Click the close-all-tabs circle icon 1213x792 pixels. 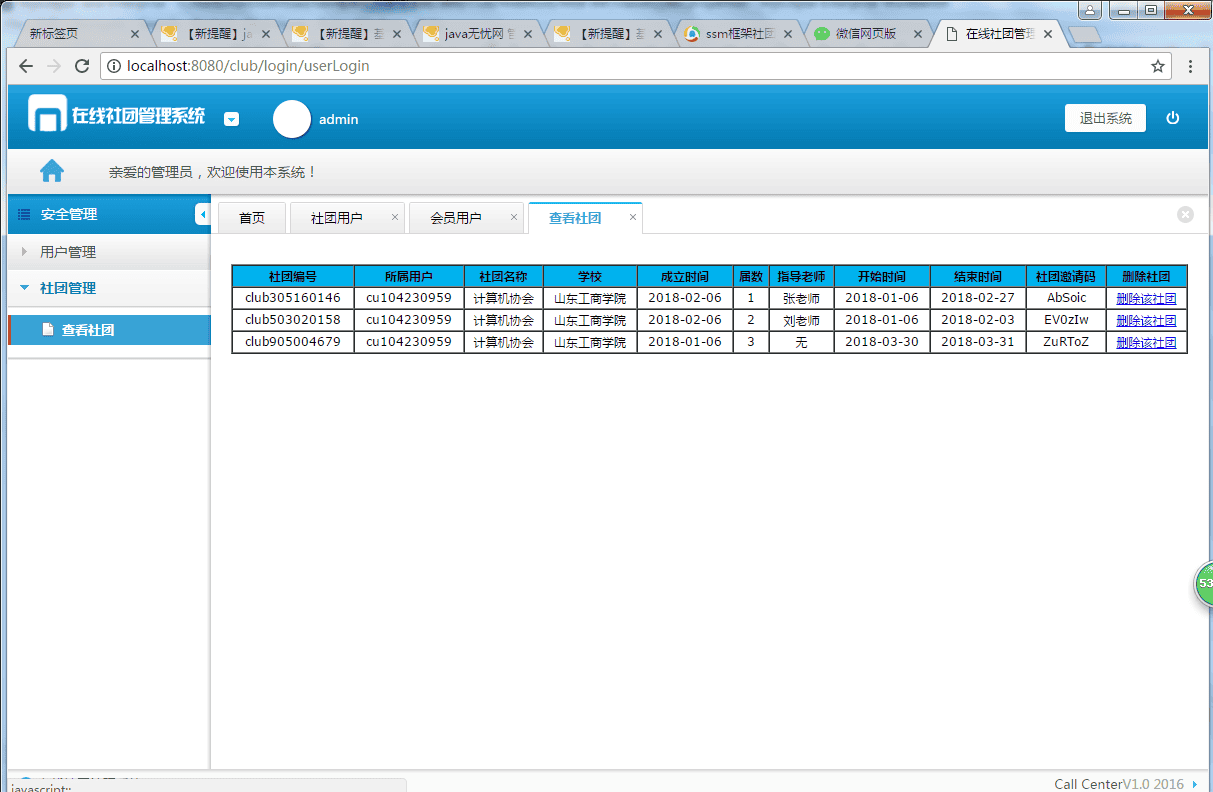(1185, 214)
